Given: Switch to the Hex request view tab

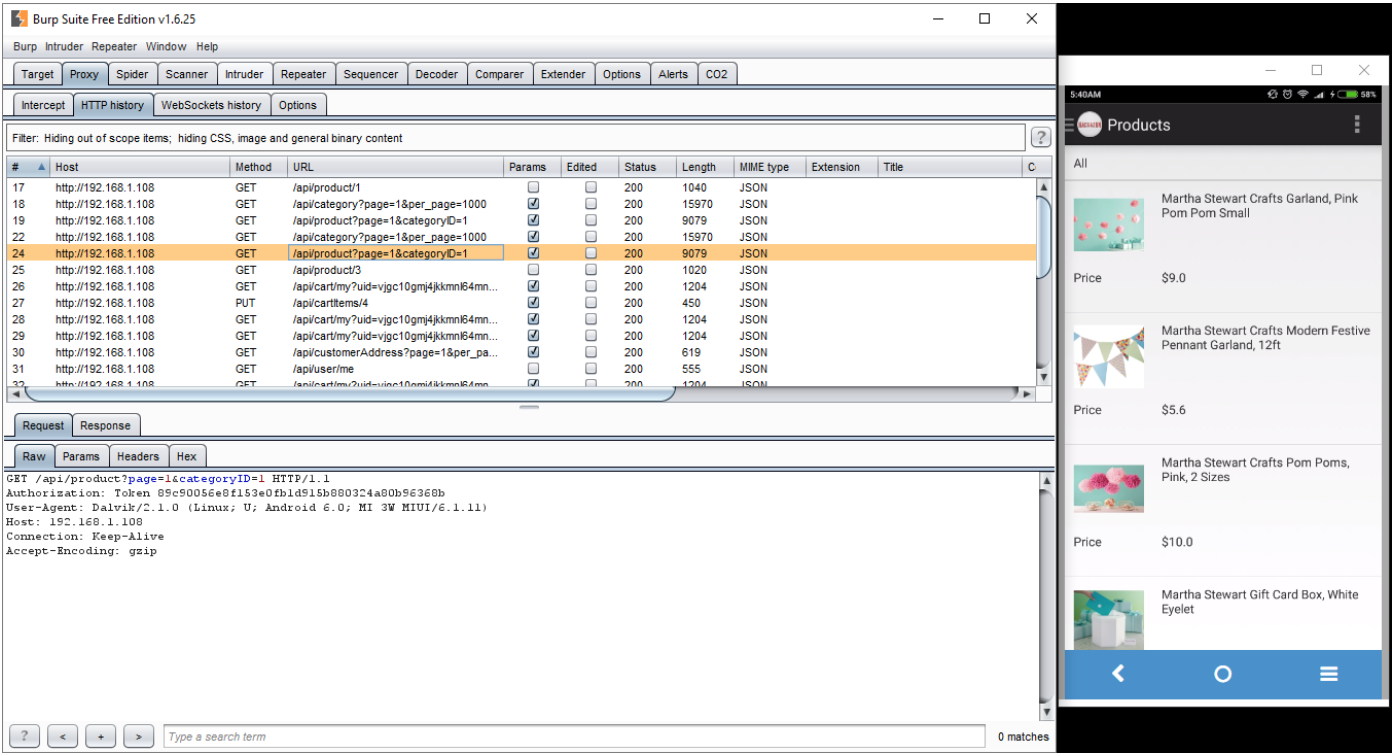Looking at the screenshot, I should 187,456.
